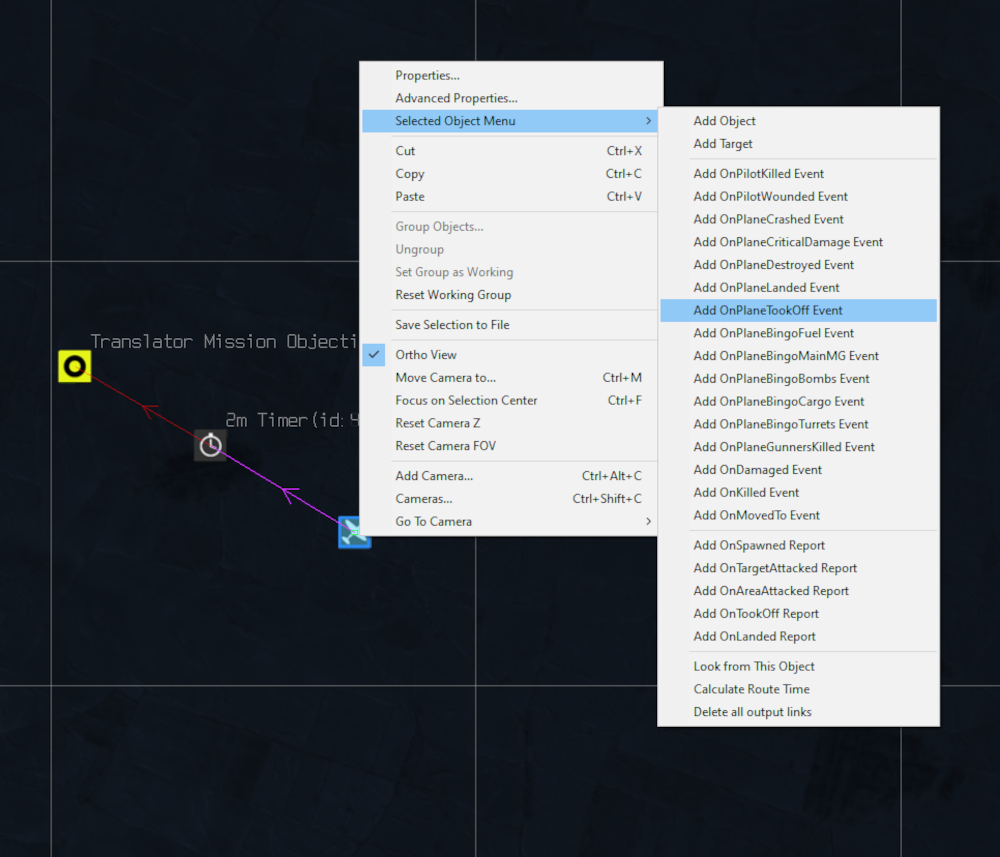This screenshot has width=1000, height=857.
Task: Select the 2m Timer clock icon
Action: [210, 445]
